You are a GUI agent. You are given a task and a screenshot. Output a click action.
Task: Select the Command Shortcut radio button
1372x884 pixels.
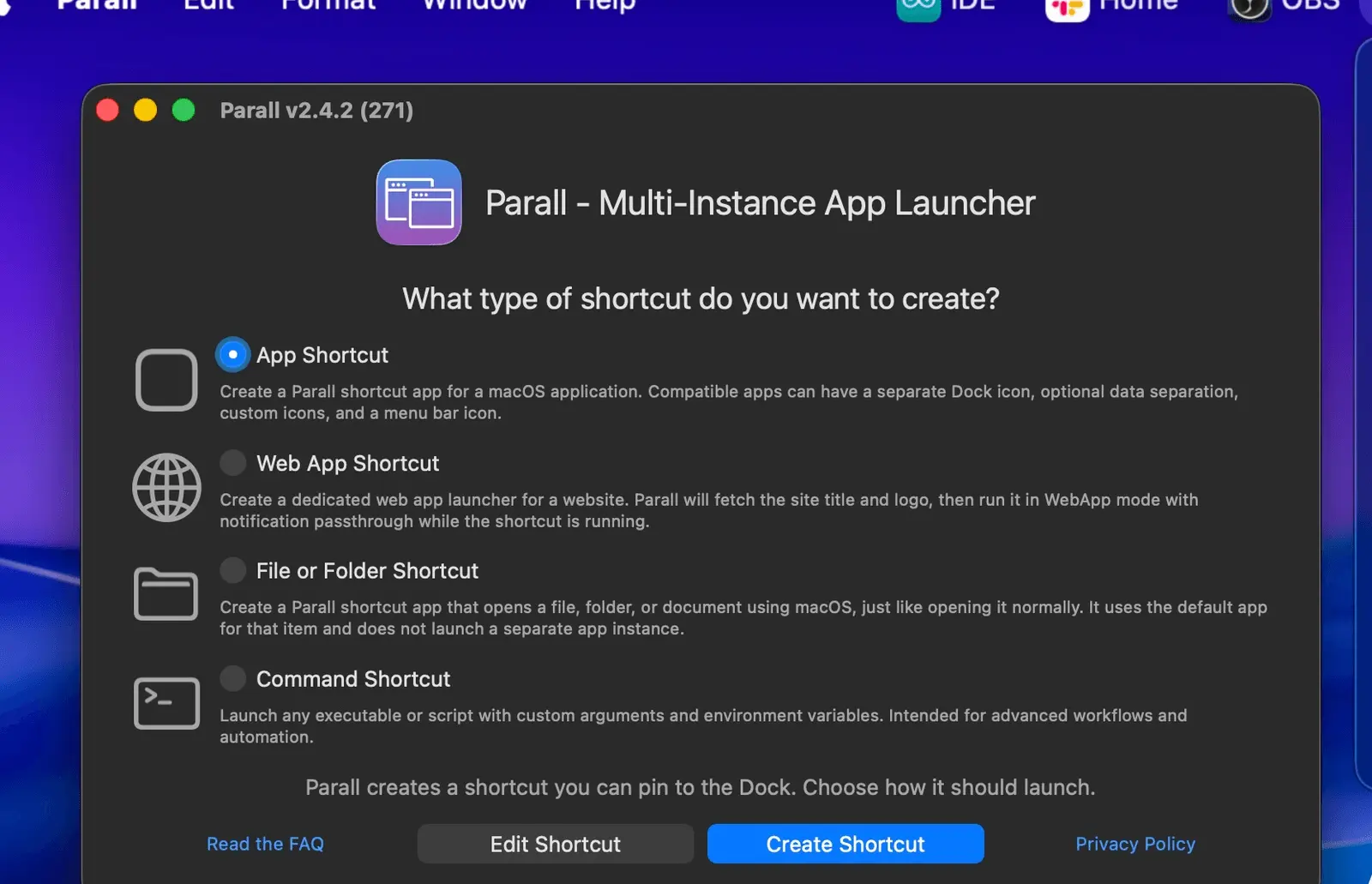232,678
